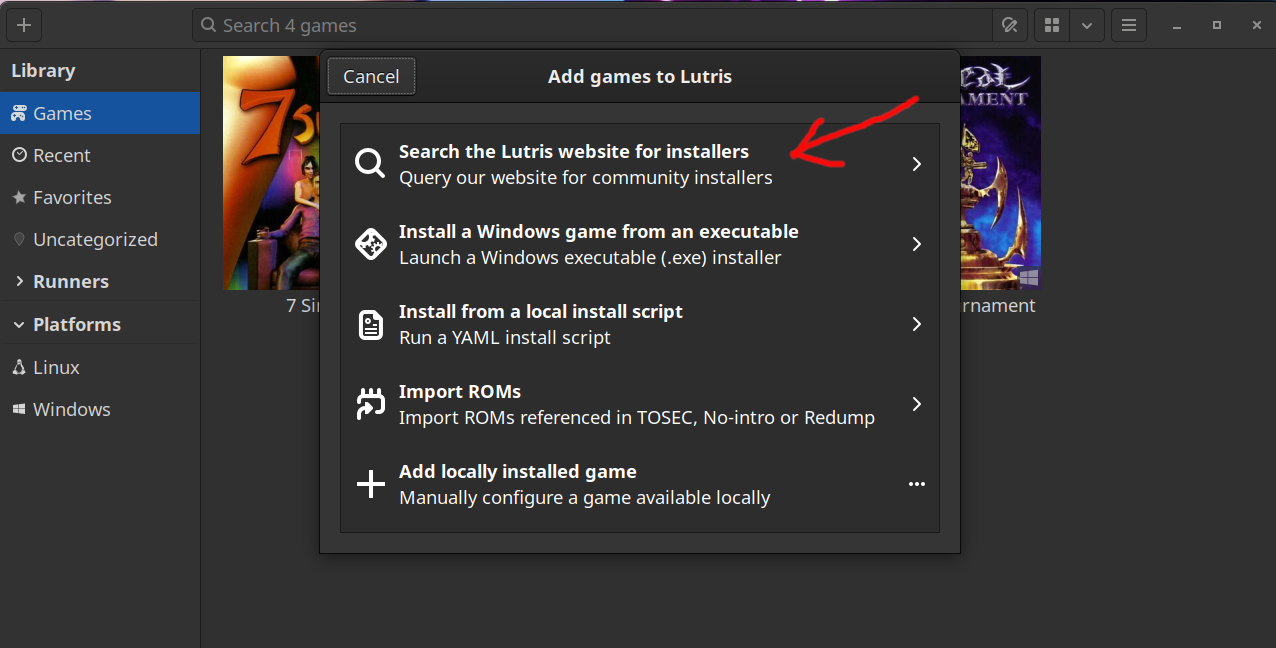This screenshot has width=1276, height=648.
Task: Click Manually configure a game available locally text
Action: tap(585, 497)
